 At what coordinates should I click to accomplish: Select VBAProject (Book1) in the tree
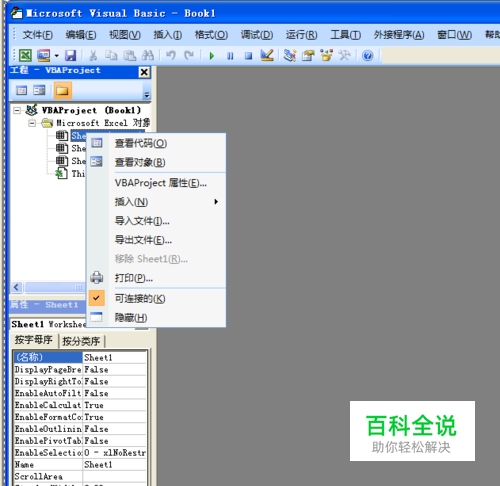point(91,110)
